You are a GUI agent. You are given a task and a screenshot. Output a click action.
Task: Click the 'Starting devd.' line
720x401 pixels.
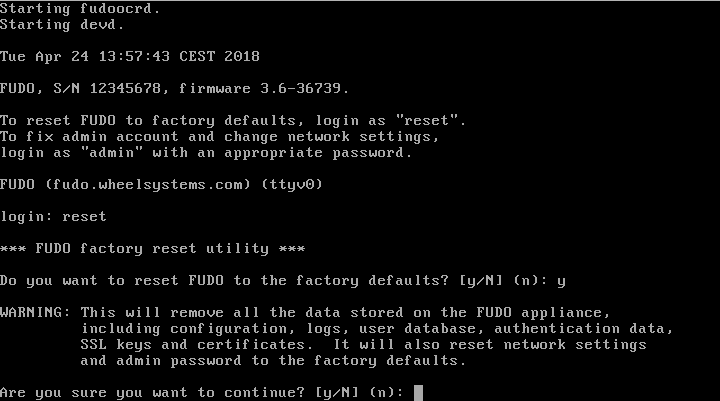62,24
